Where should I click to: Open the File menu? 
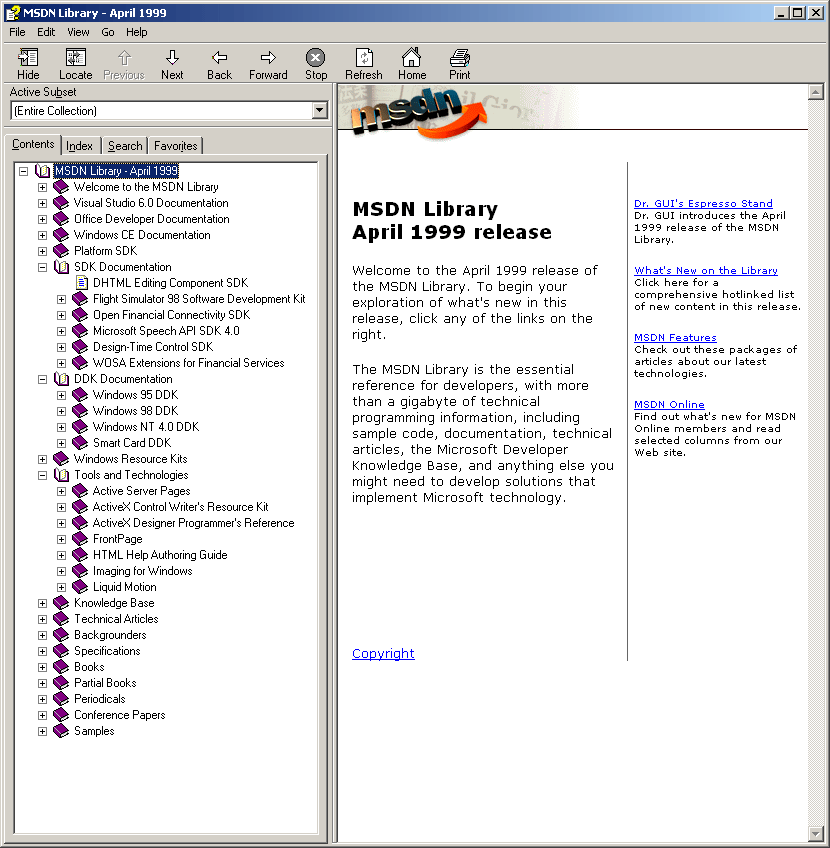[17, 32]
